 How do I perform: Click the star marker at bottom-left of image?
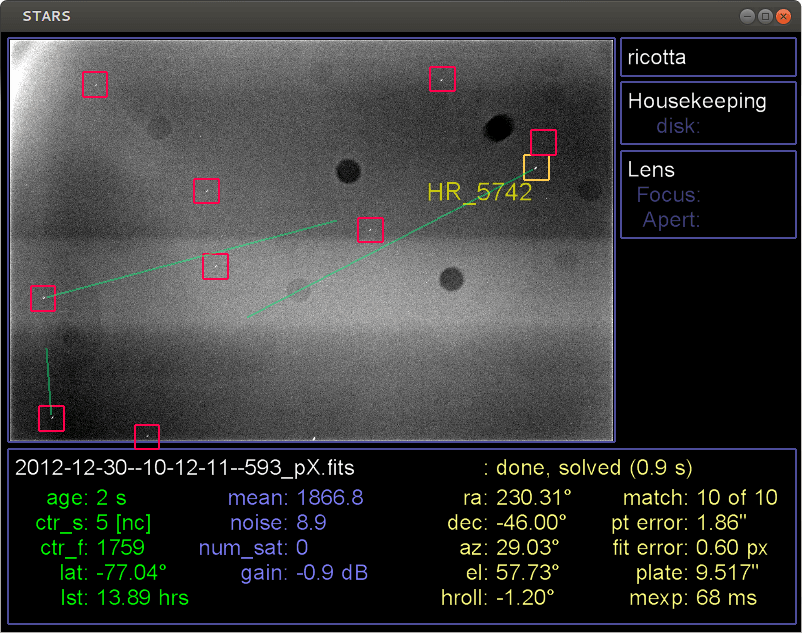pyautogui.click(x=52, y=418)
